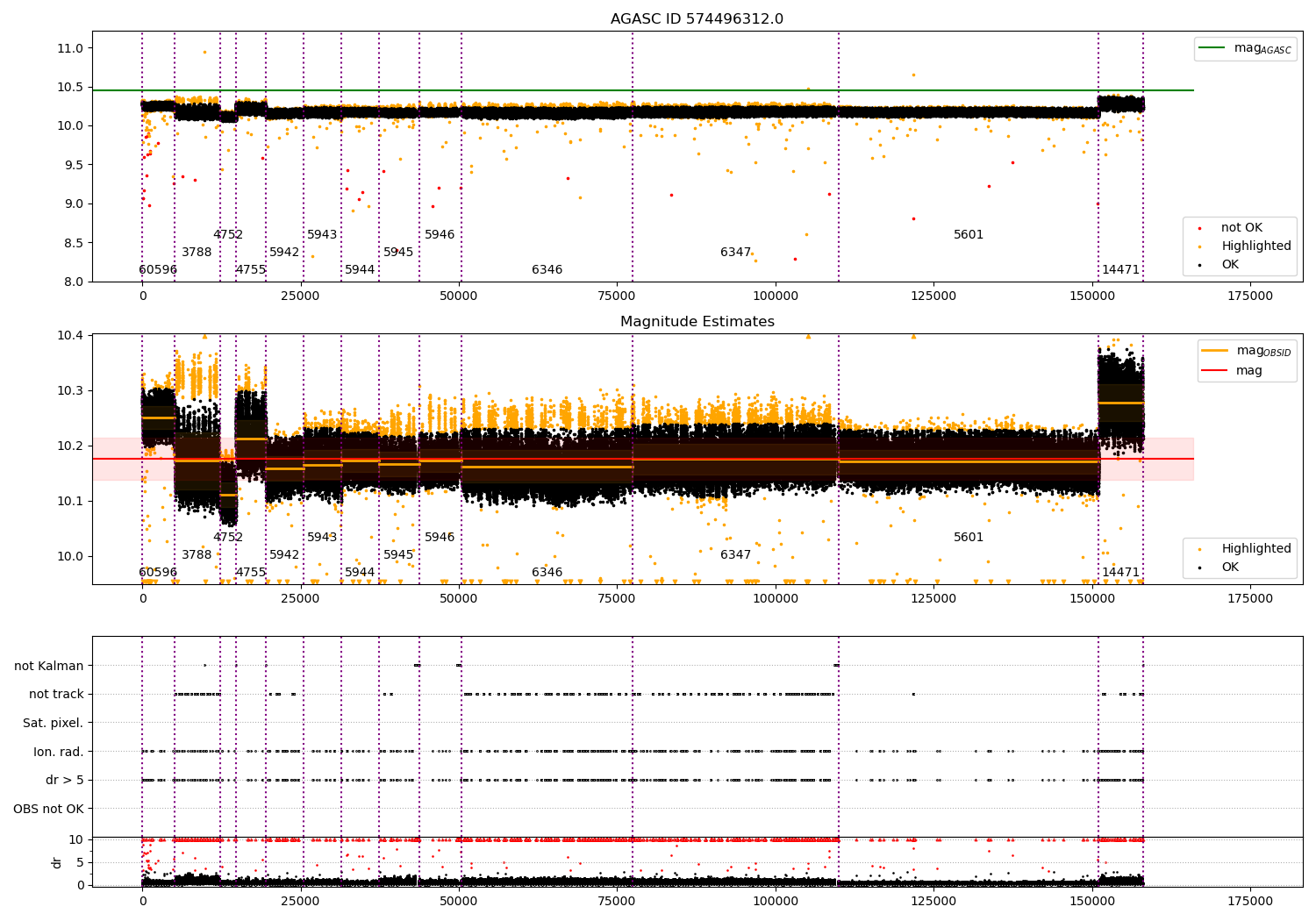Click the '125000' x-axis tick under middle plot
The height and width of the screenshot is (921, 1316).
933,598
